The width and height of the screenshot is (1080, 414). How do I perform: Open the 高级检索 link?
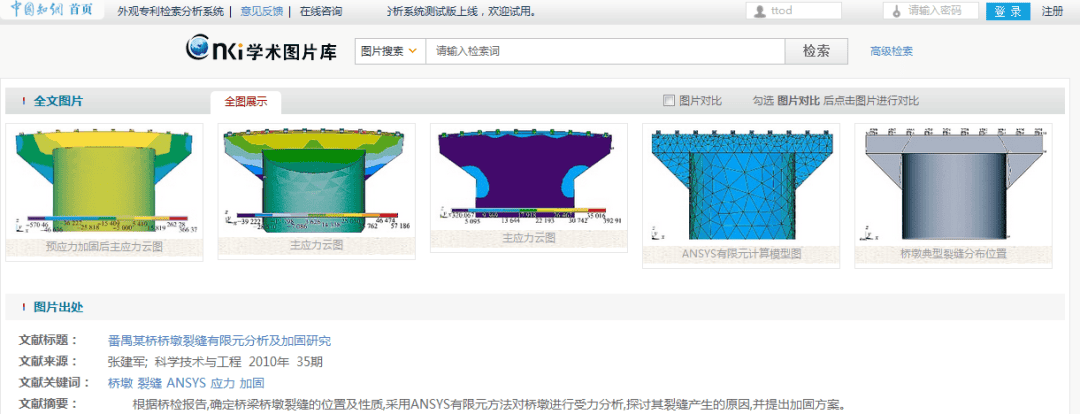[x=891, y=52]
